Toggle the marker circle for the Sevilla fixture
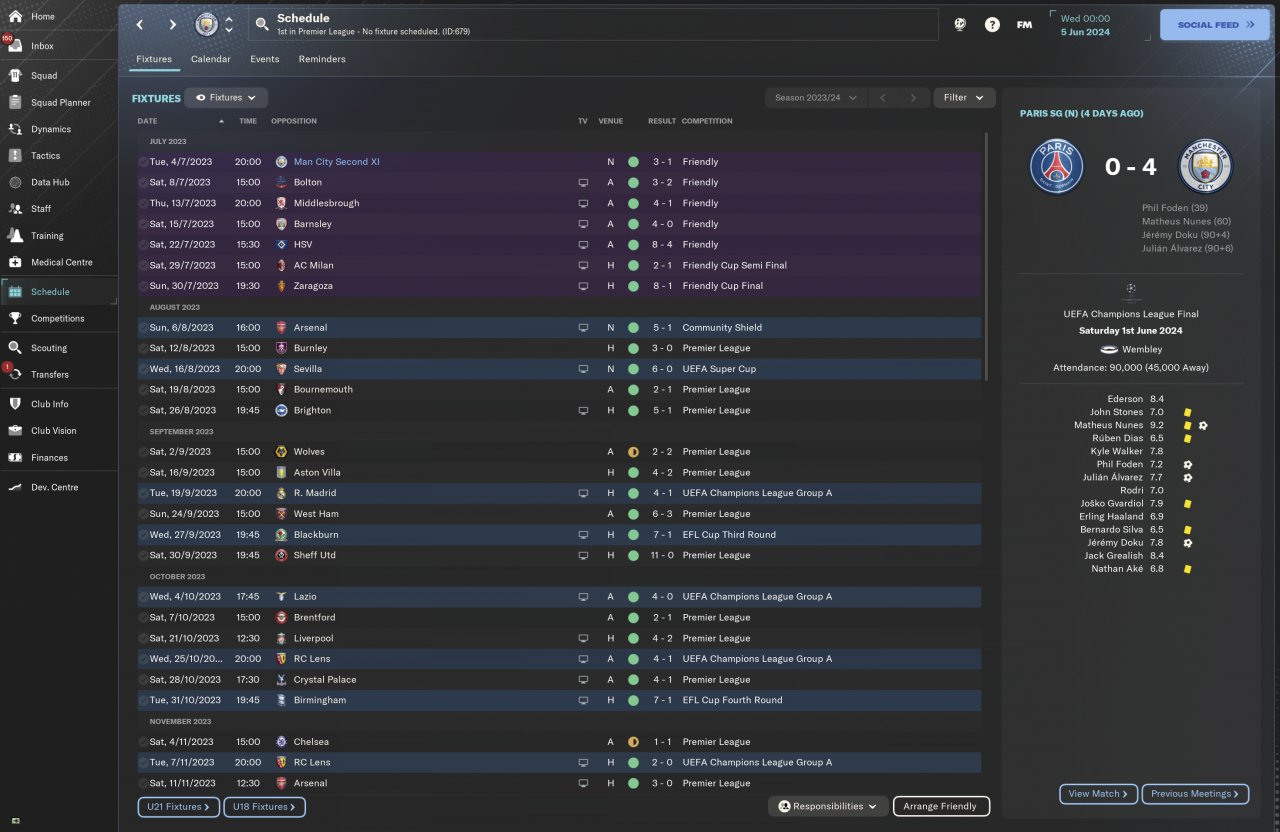The height and width of the screenshot is (832, 1280). (143, 369)
